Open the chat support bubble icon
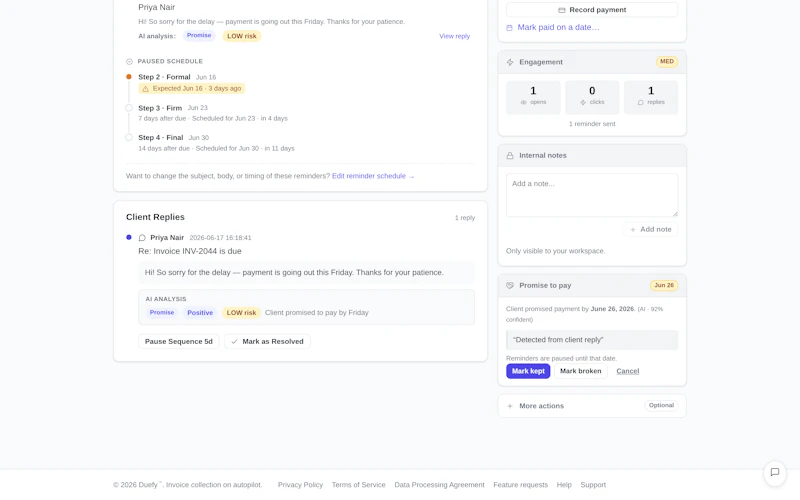The height and width of the screenshot is (500, 800). [x=774, y=472]
